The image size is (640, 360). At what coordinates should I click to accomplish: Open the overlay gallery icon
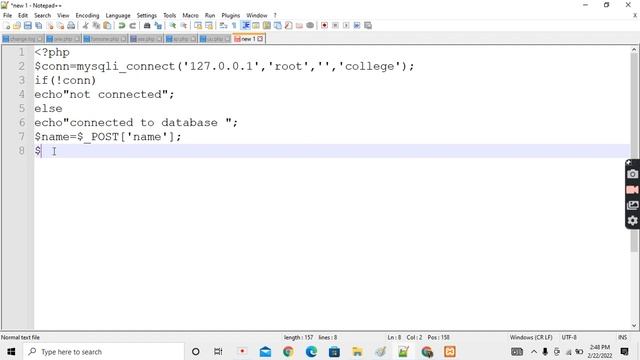(x=632, y=205)
